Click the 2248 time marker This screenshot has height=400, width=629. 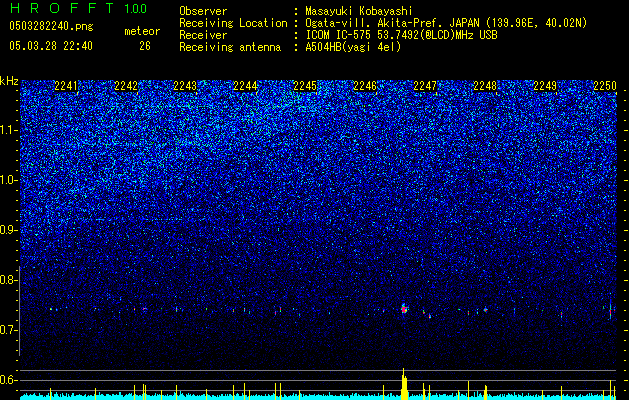[x=485, y=86]
